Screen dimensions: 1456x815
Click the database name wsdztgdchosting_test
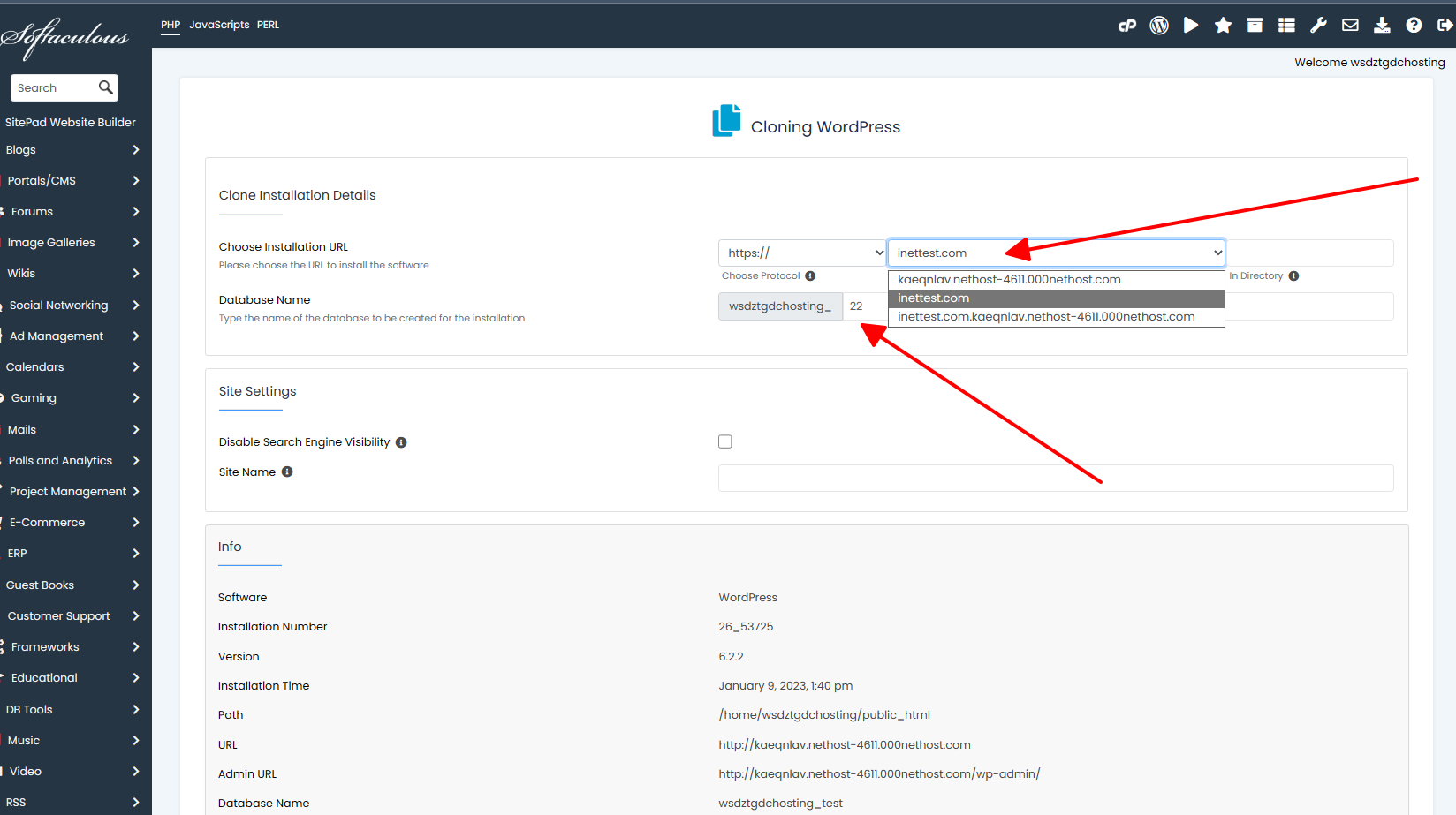tap(780, 804)
